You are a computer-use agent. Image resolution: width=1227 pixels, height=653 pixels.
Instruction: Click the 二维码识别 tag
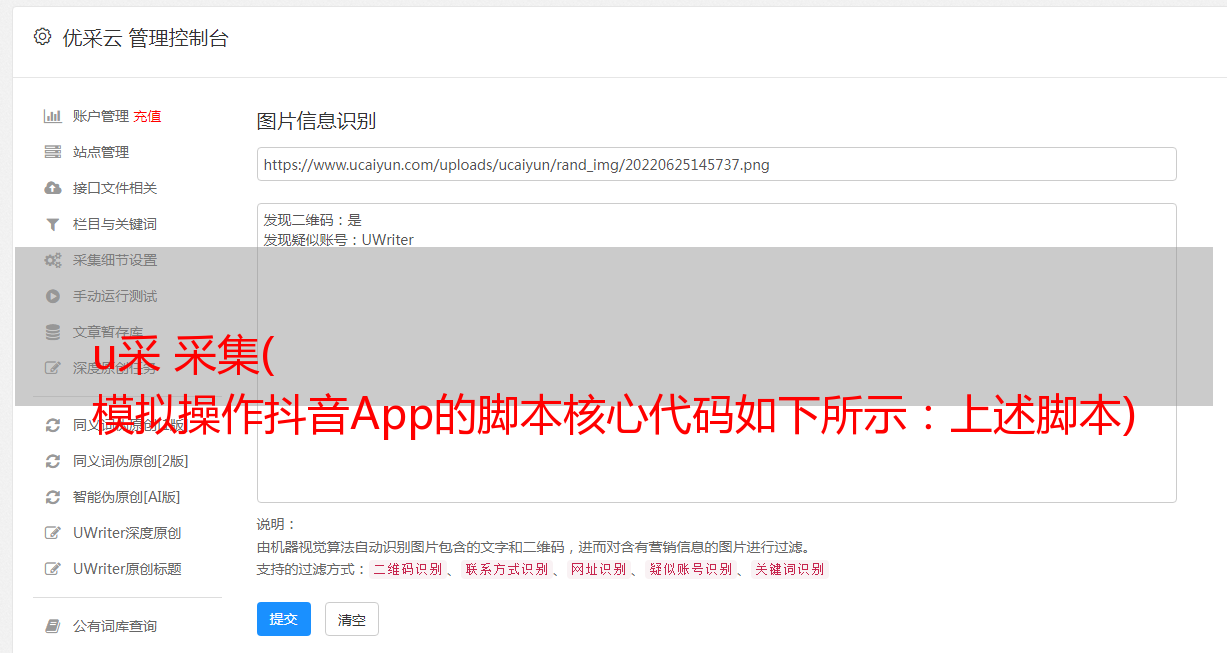[x=407, y=569]
